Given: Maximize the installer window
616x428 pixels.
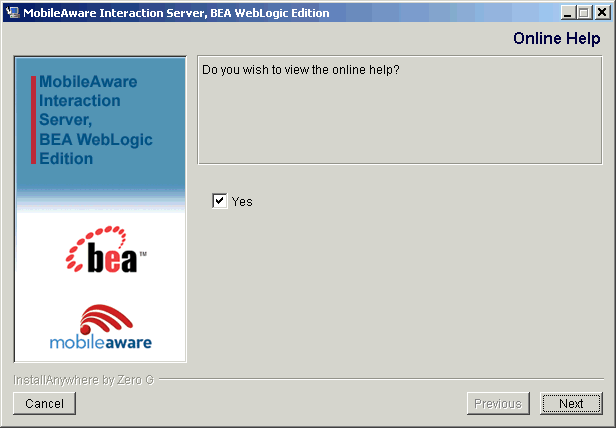Looking at the screenshot, I should [583, 13].
